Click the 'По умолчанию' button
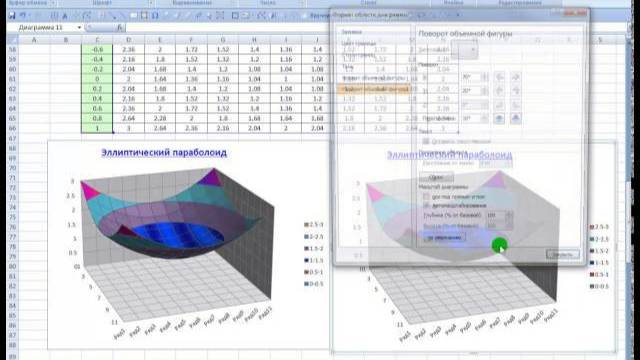Screen dimensions: 640x360 coord(444,237)
